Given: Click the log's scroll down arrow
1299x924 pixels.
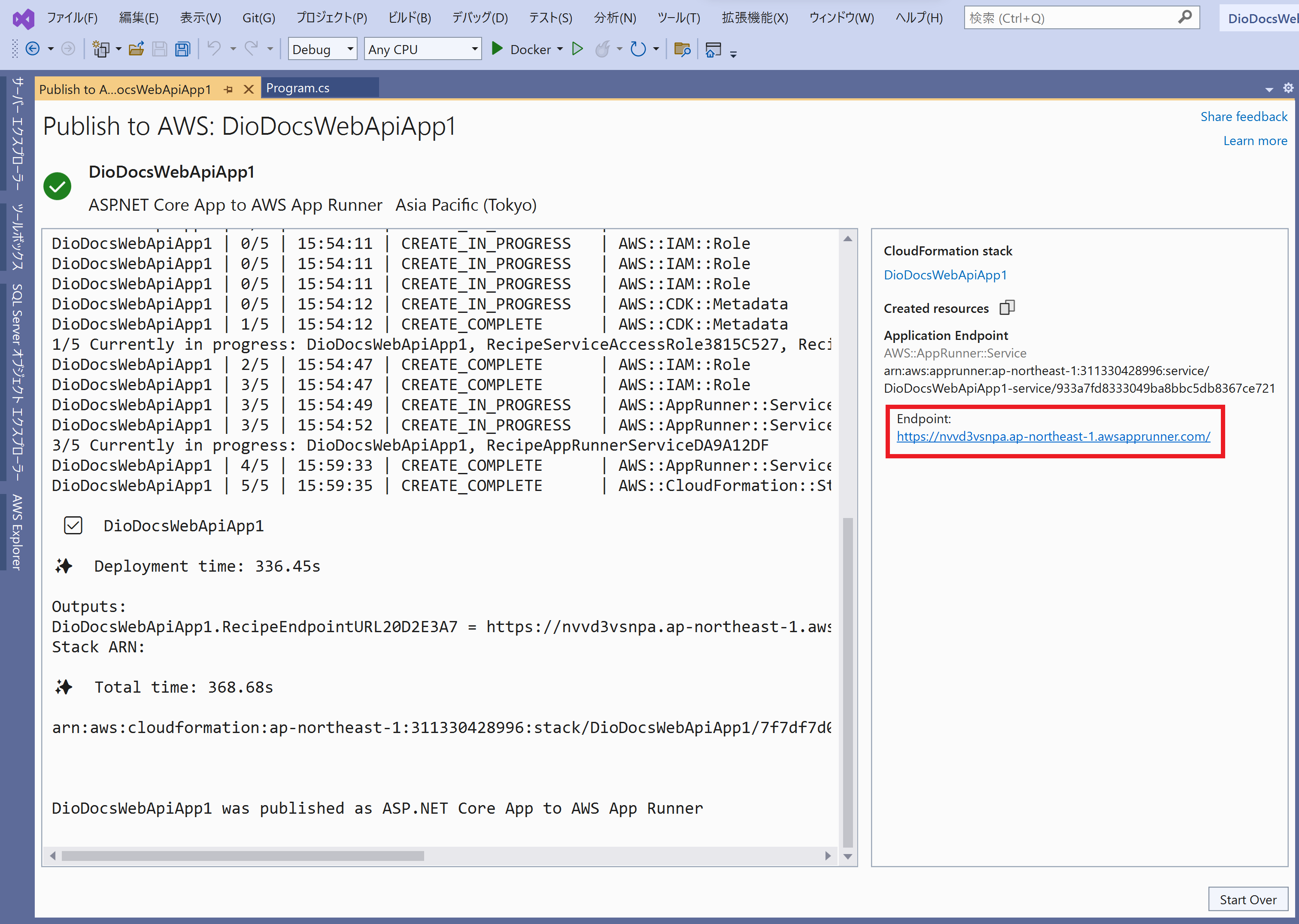Looking at the screenshot, I should click(848, 857).
